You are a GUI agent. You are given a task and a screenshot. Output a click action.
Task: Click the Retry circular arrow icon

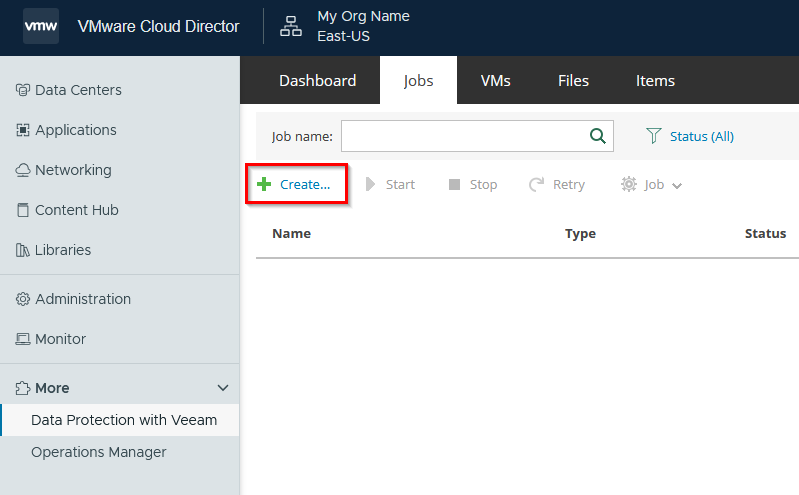click(x=536, y=184)
